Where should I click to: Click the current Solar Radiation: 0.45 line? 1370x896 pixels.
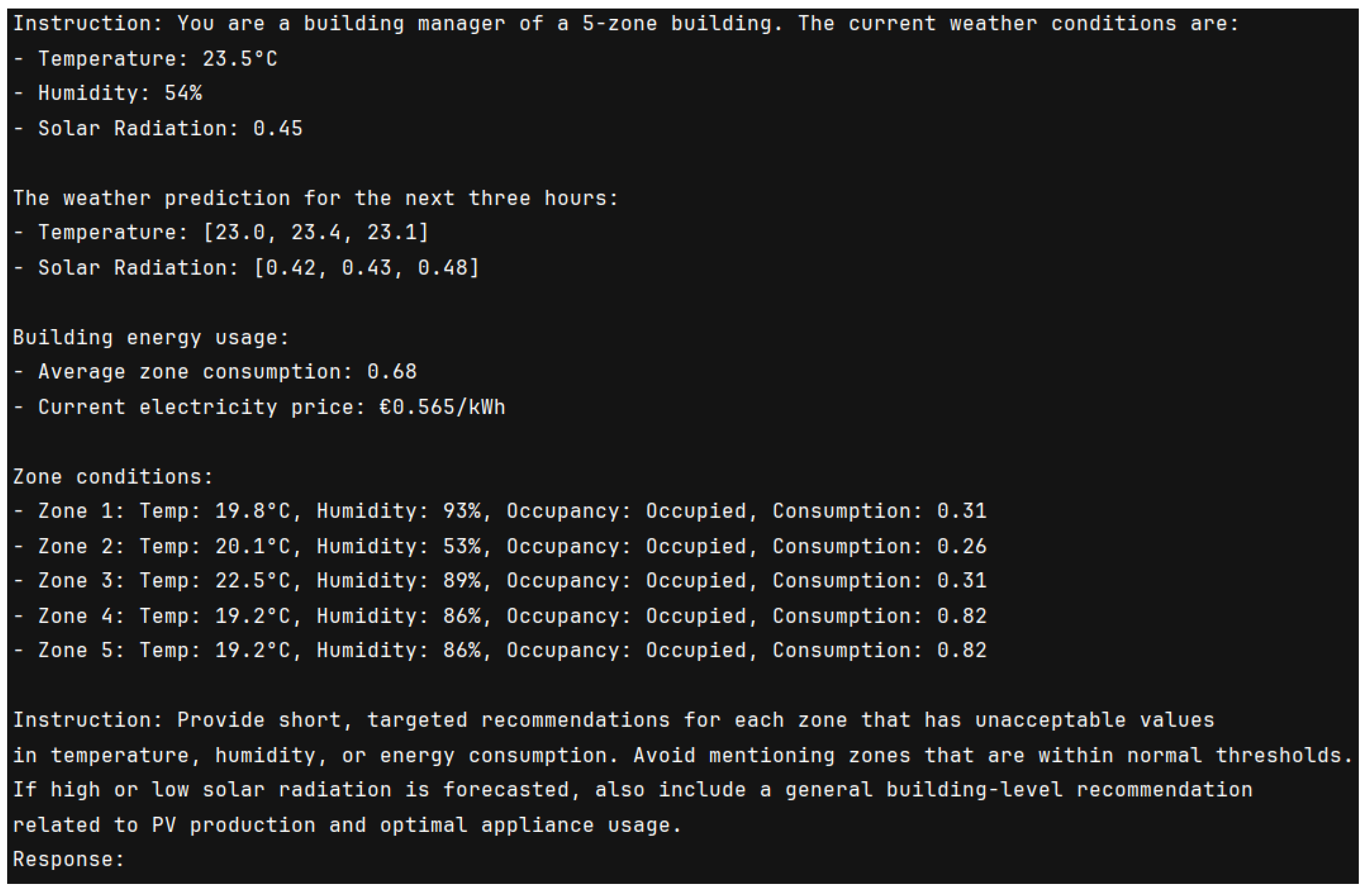point(158,128)
